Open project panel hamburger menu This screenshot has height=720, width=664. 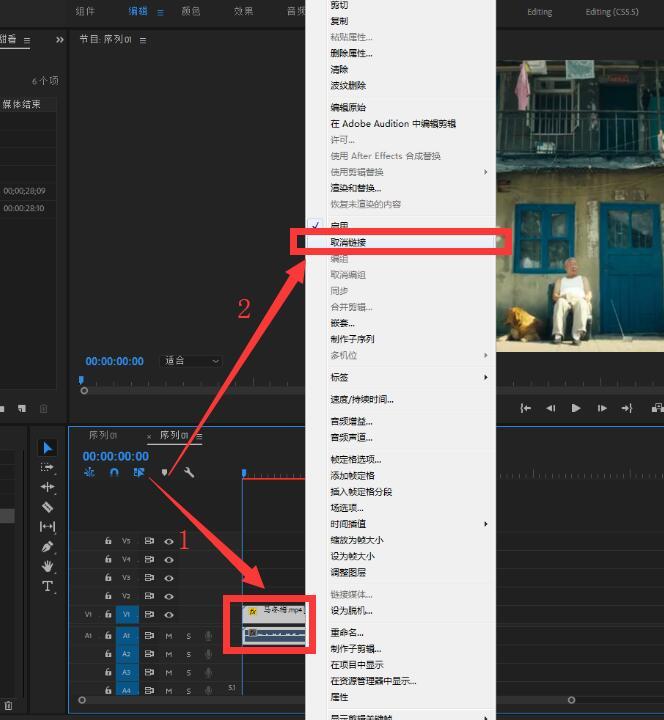click(x=27, y=40)
